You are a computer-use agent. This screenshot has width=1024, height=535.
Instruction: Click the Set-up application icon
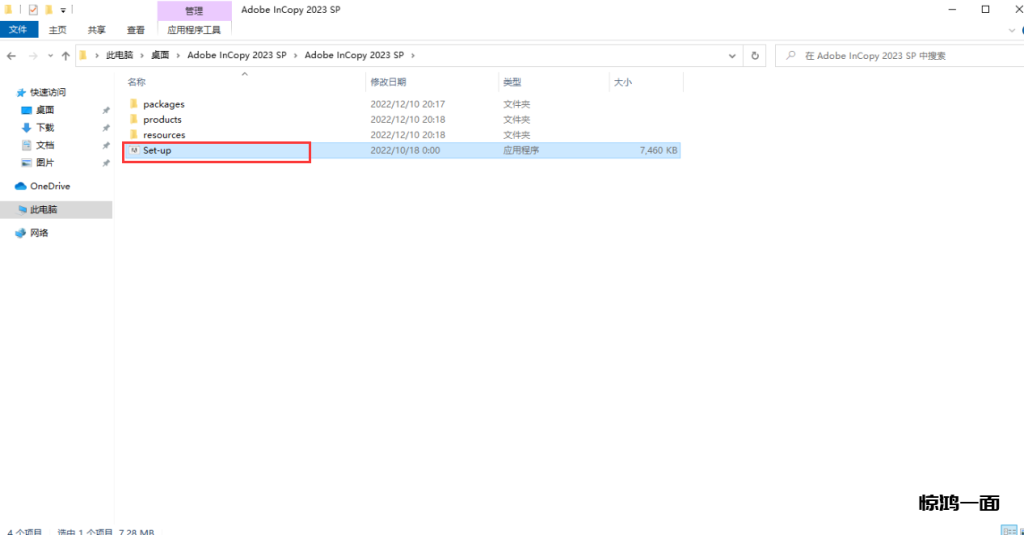pos(133,151)
